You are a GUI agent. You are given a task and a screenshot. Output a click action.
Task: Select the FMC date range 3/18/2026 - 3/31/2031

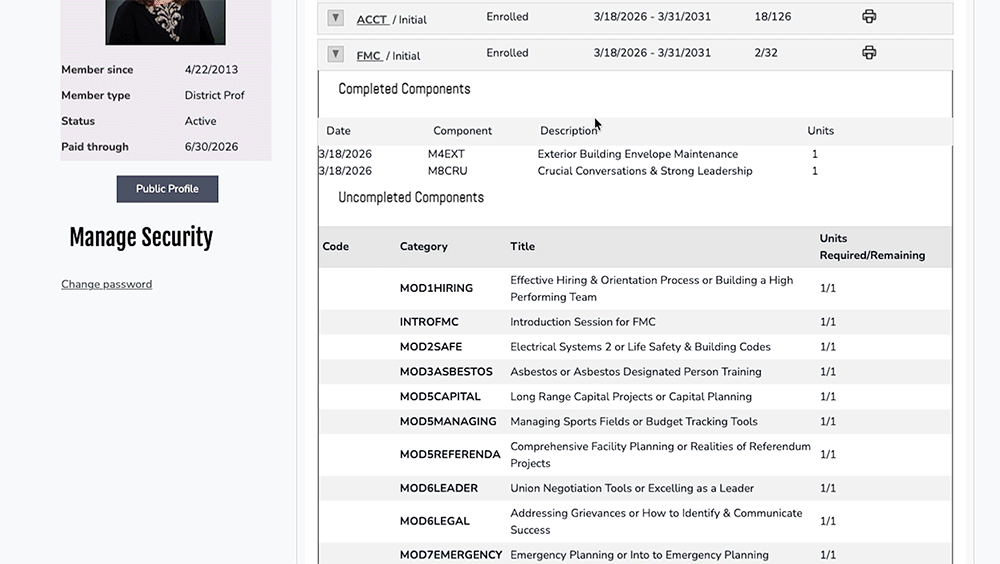click(x=652, y=54)
